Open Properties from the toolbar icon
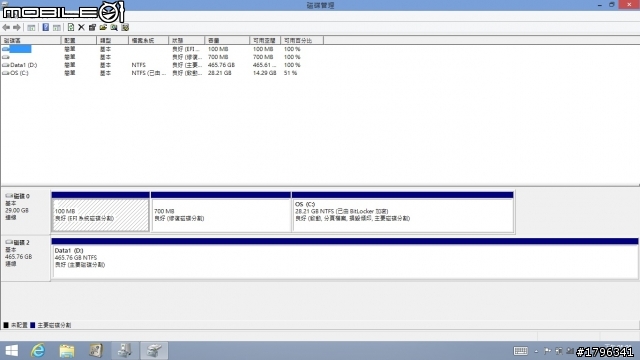 coord(92,27)
